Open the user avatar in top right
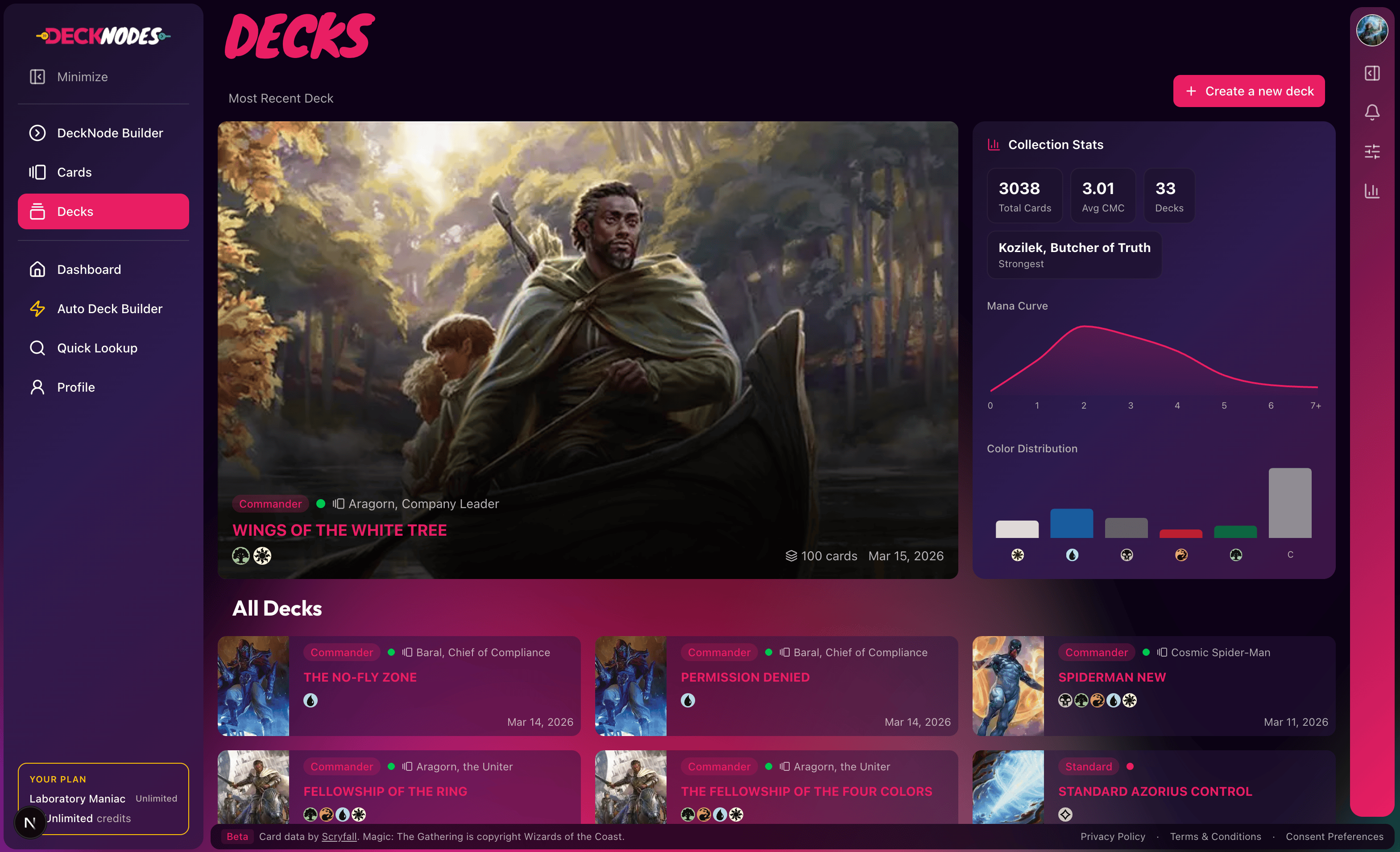Screen dimensions: 1400x852 [x=1371, y=30]
